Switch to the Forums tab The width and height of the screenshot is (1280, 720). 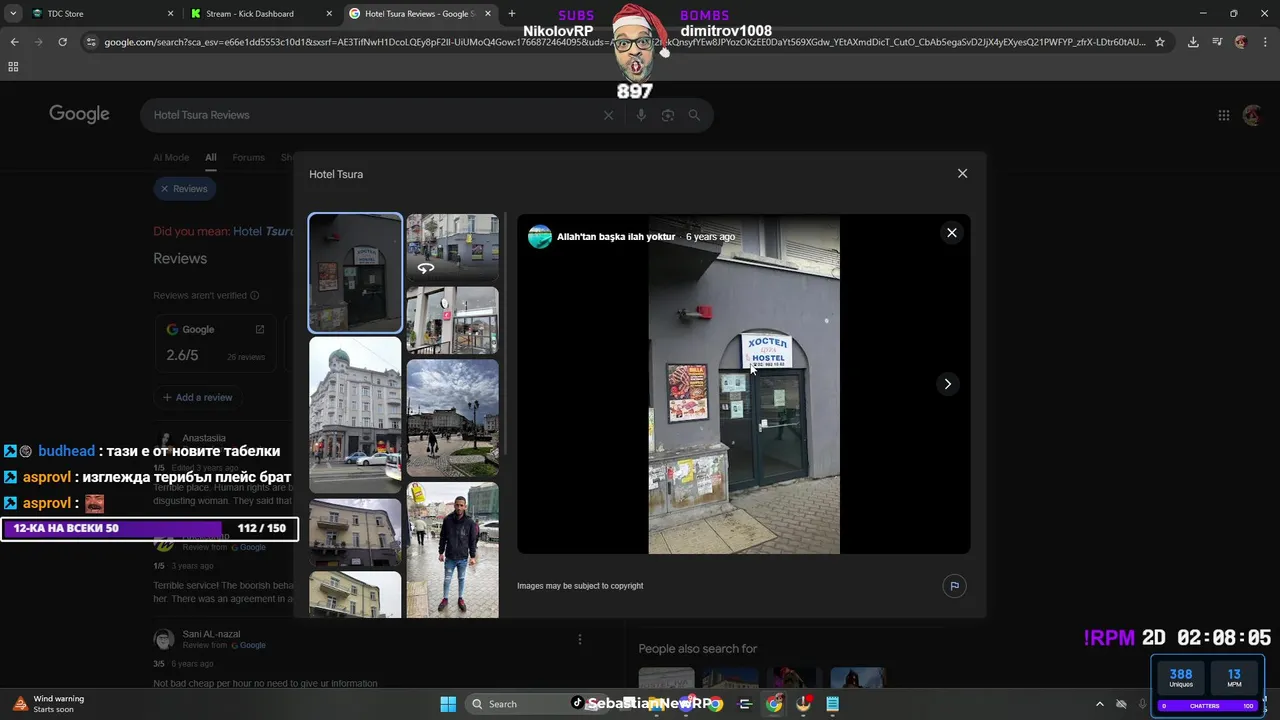248,157
